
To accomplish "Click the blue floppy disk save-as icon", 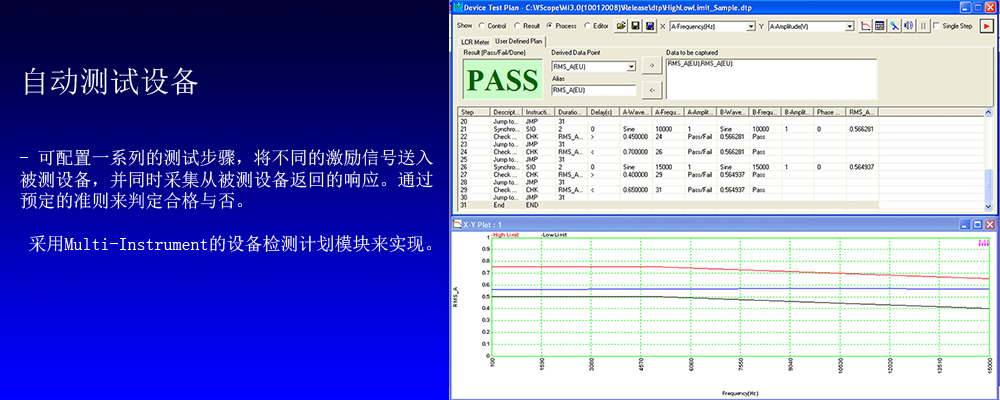I will pyautogui.click(x=649, y=26).
